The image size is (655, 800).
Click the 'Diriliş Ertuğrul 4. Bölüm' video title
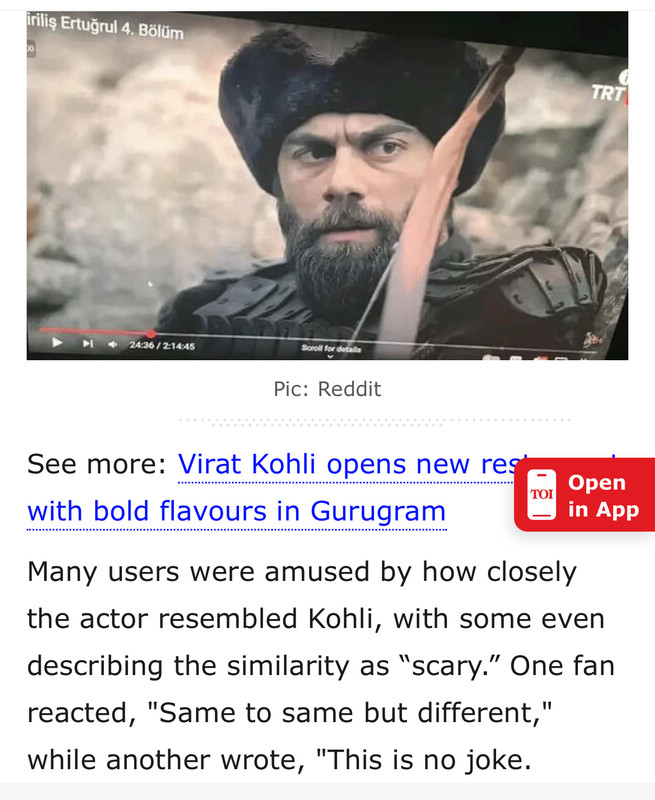pyautogui.click(x=105, y=27)
